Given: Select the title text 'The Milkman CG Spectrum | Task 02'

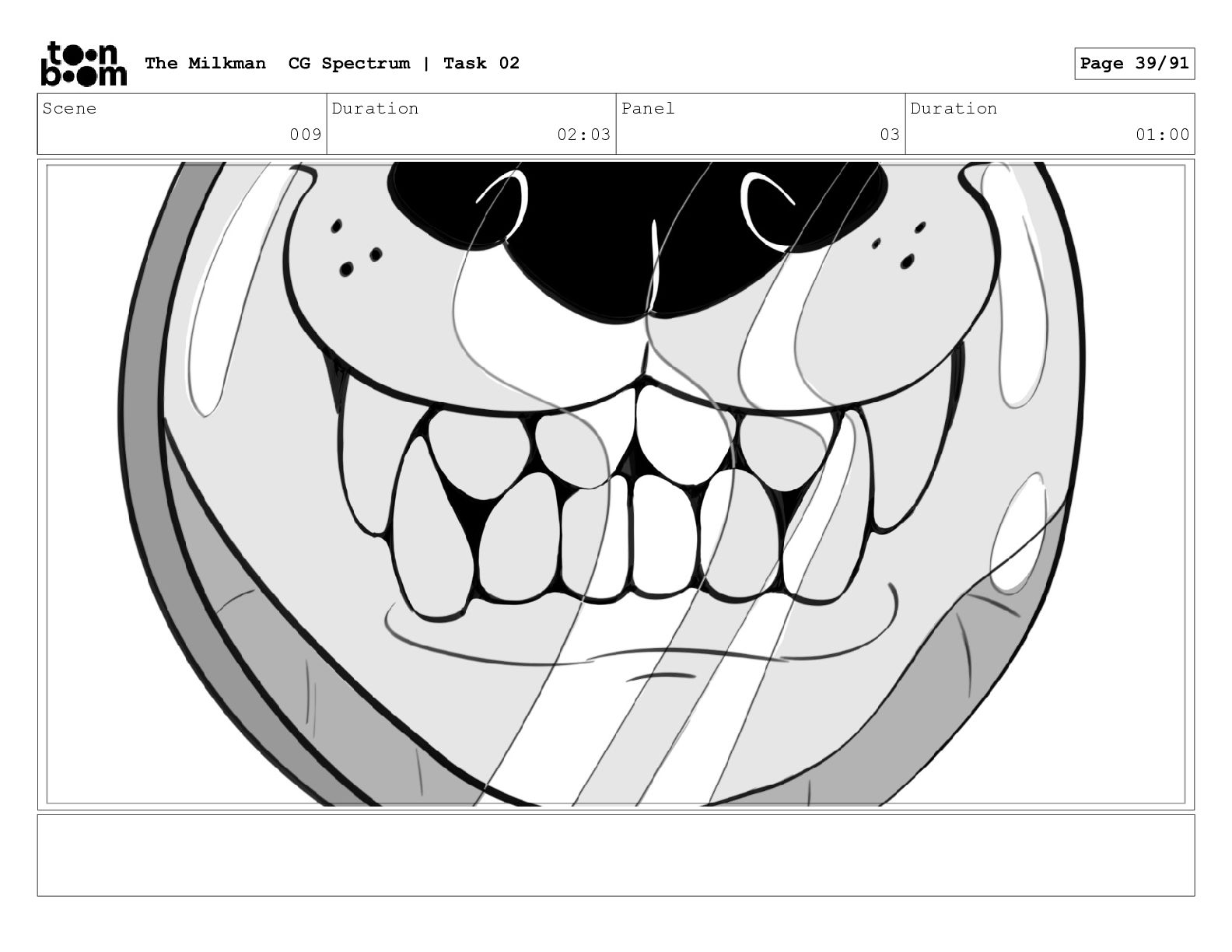Looking at the screenshot, I should click(332, 63).
